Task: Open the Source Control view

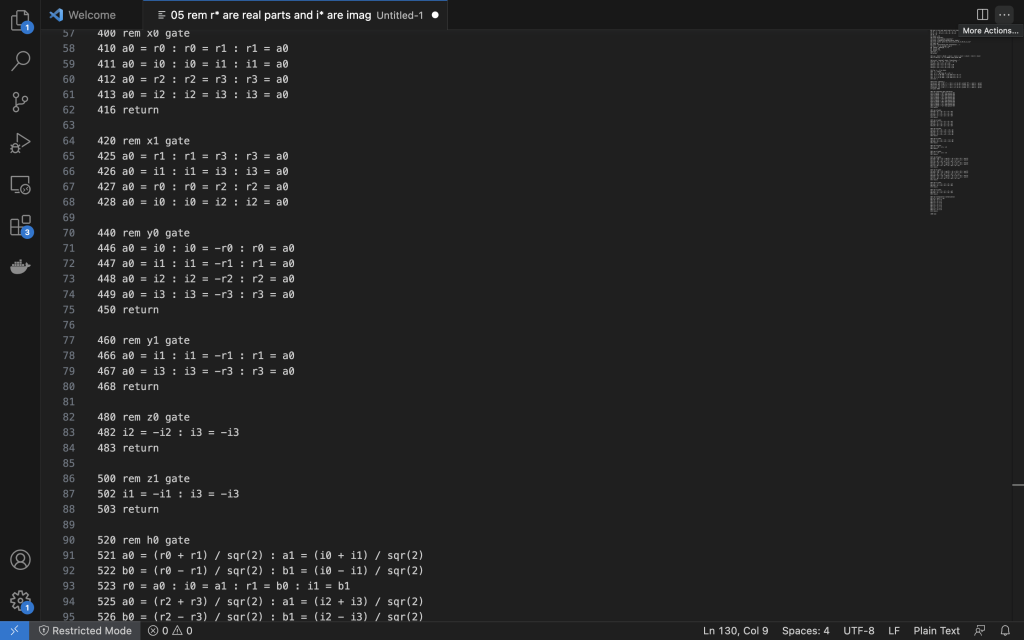Action: [x=20, y=102]
